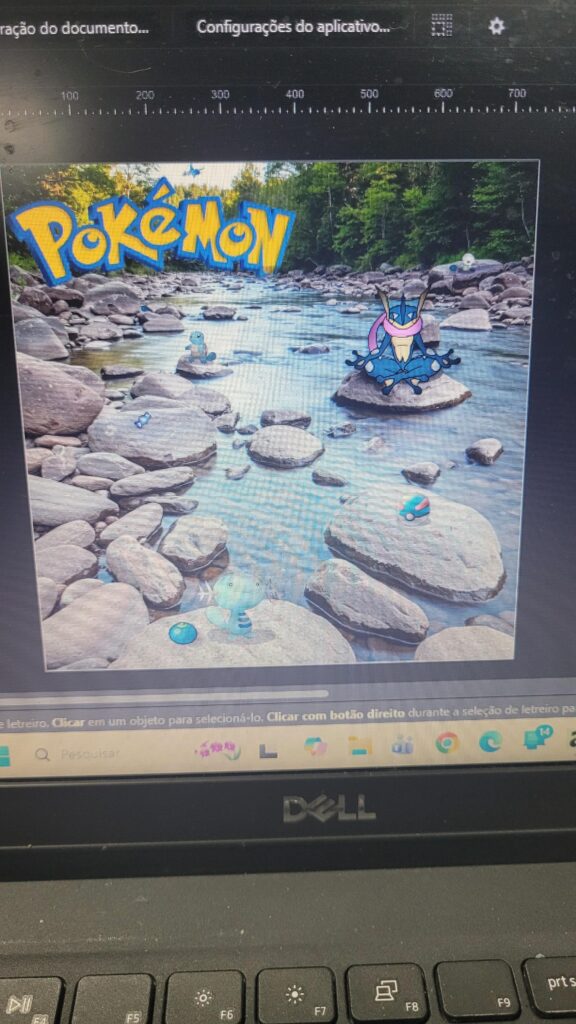Launch Microsoft Edge from the taskbar
The height and width of the screenshot is (1024, 576).
490,741
